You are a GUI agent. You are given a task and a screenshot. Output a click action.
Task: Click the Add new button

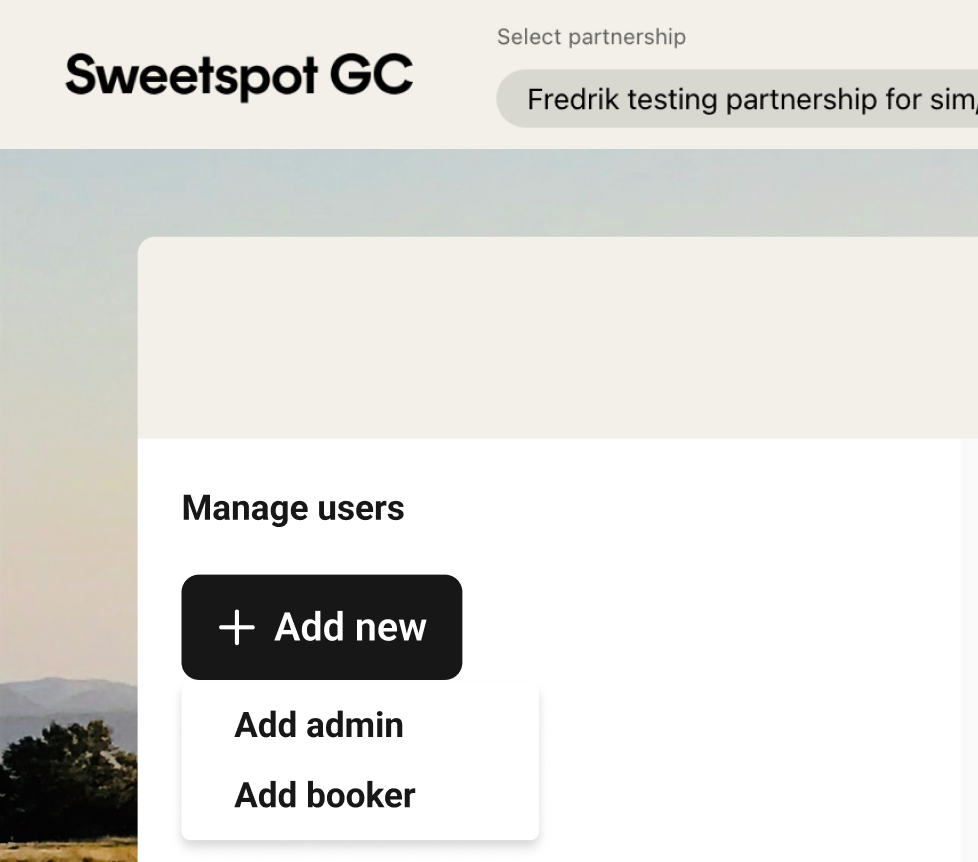pos(322,627)
